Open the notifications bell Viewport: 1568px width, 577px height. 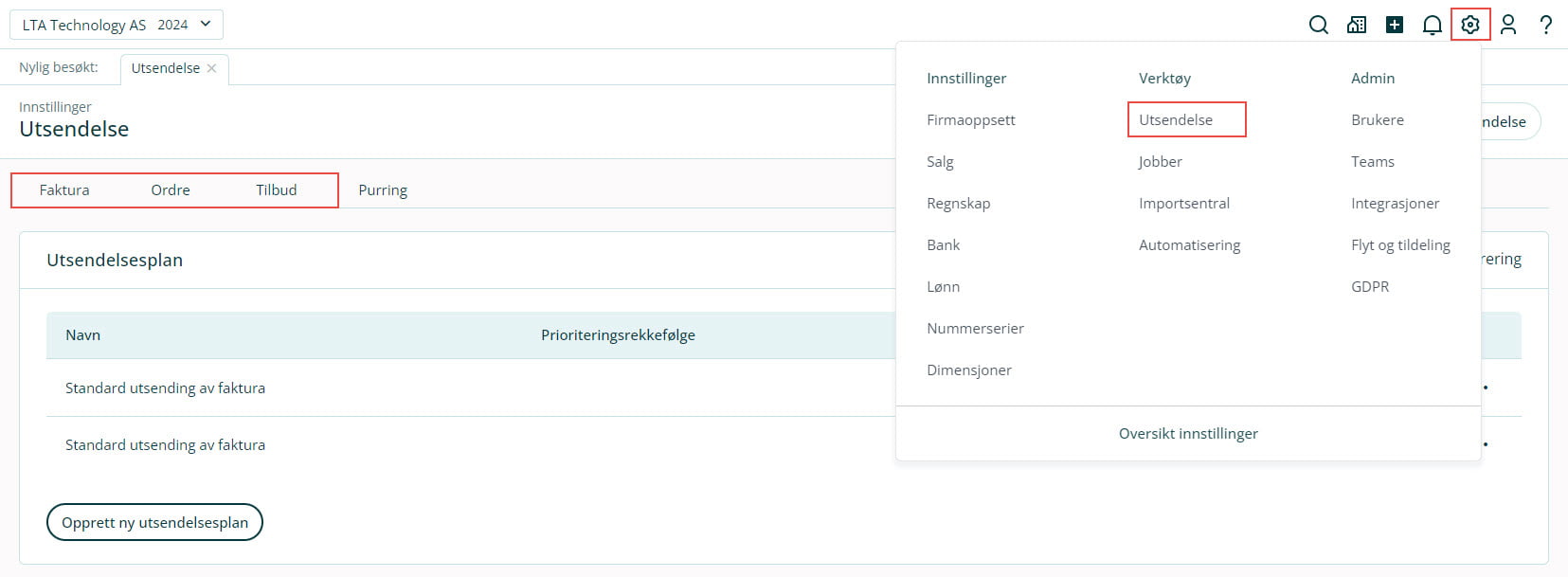tap(1433, 25)
